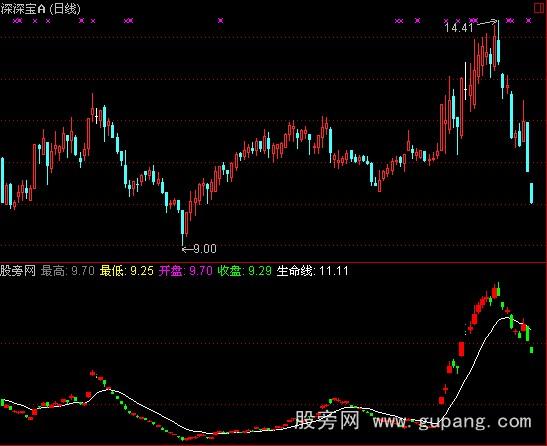This screenshot has height=446, width=547.
Task: Click the 股旁网 indicator name label
Action: 18,271
